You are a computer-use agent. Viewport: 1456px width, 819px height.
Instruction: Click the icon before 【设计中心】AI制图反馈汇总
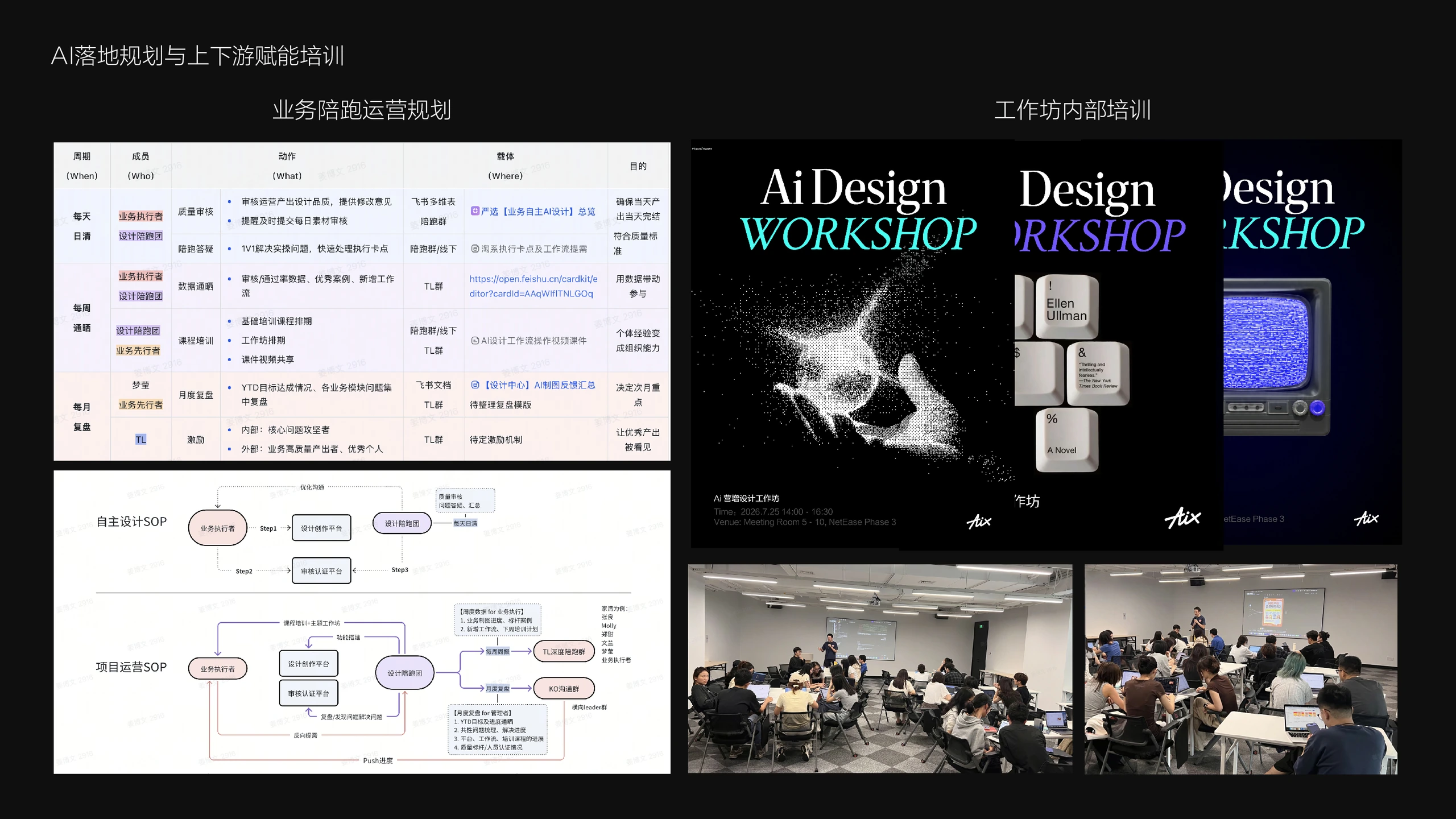coord(475,385)
